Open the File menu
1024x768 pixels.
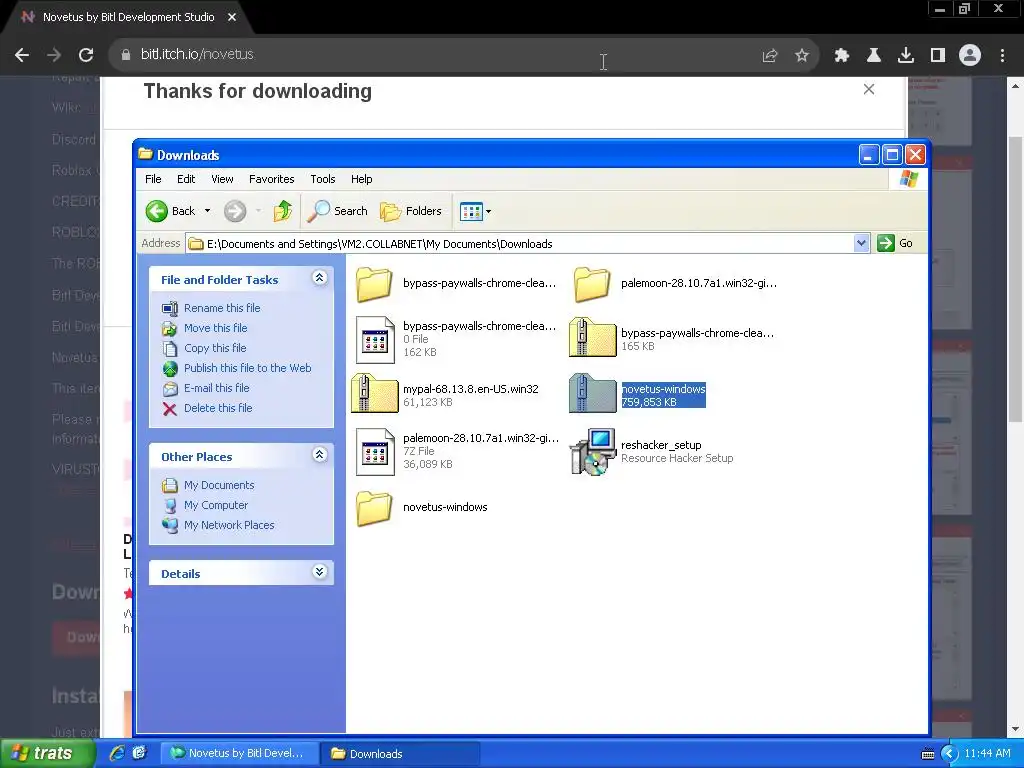click(153, 179)
